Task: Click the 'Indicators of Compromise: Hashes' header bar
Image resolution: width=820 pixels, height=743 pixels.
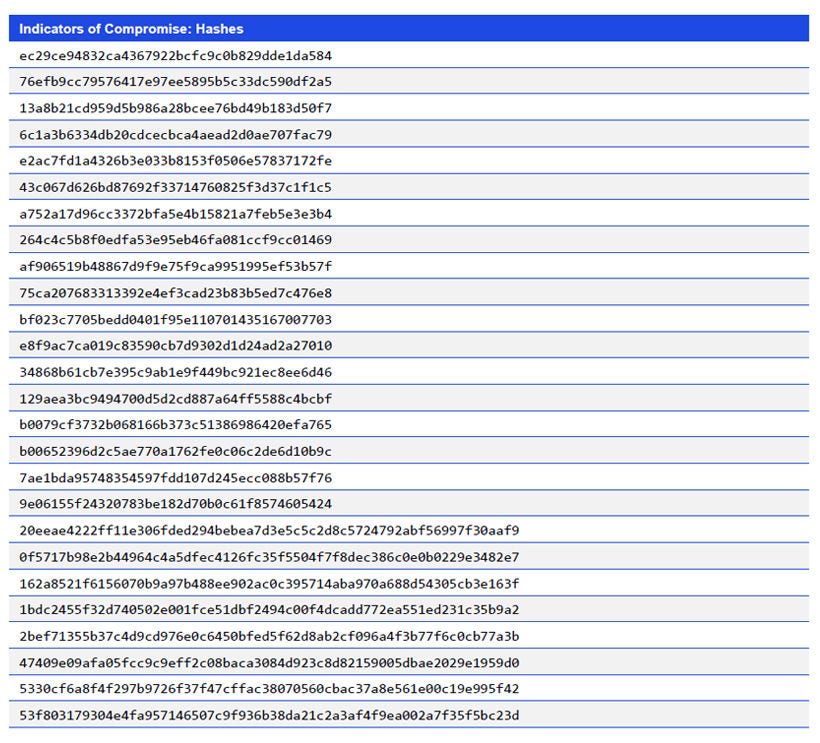Action: click(x=130, y=29)
